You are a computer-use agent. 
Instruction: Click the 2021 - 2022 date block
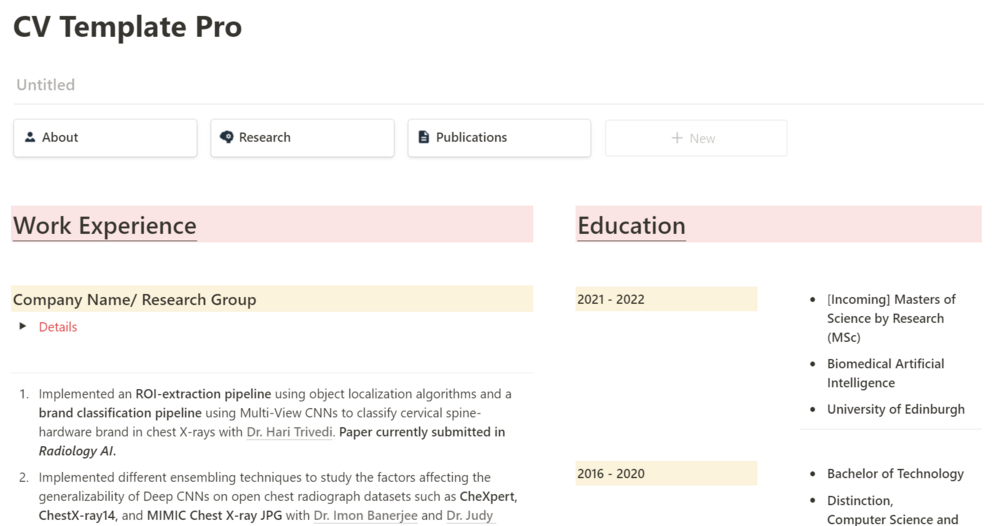(x=611, y=300)
